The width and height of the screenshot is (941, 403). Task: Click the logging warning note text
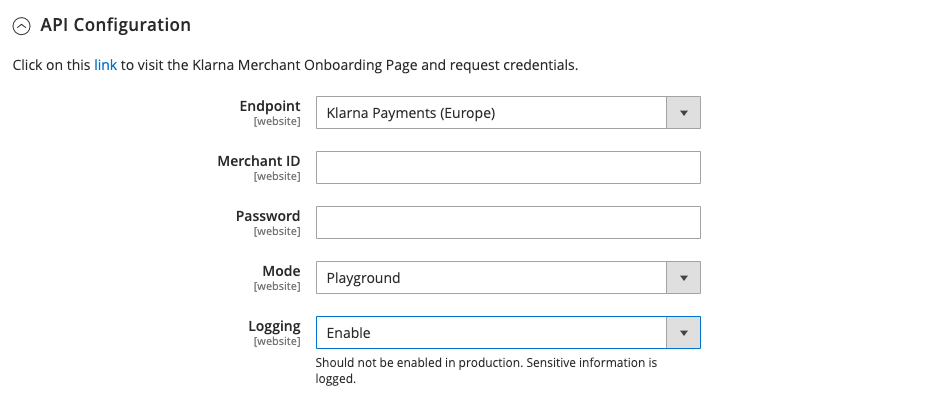486,371
